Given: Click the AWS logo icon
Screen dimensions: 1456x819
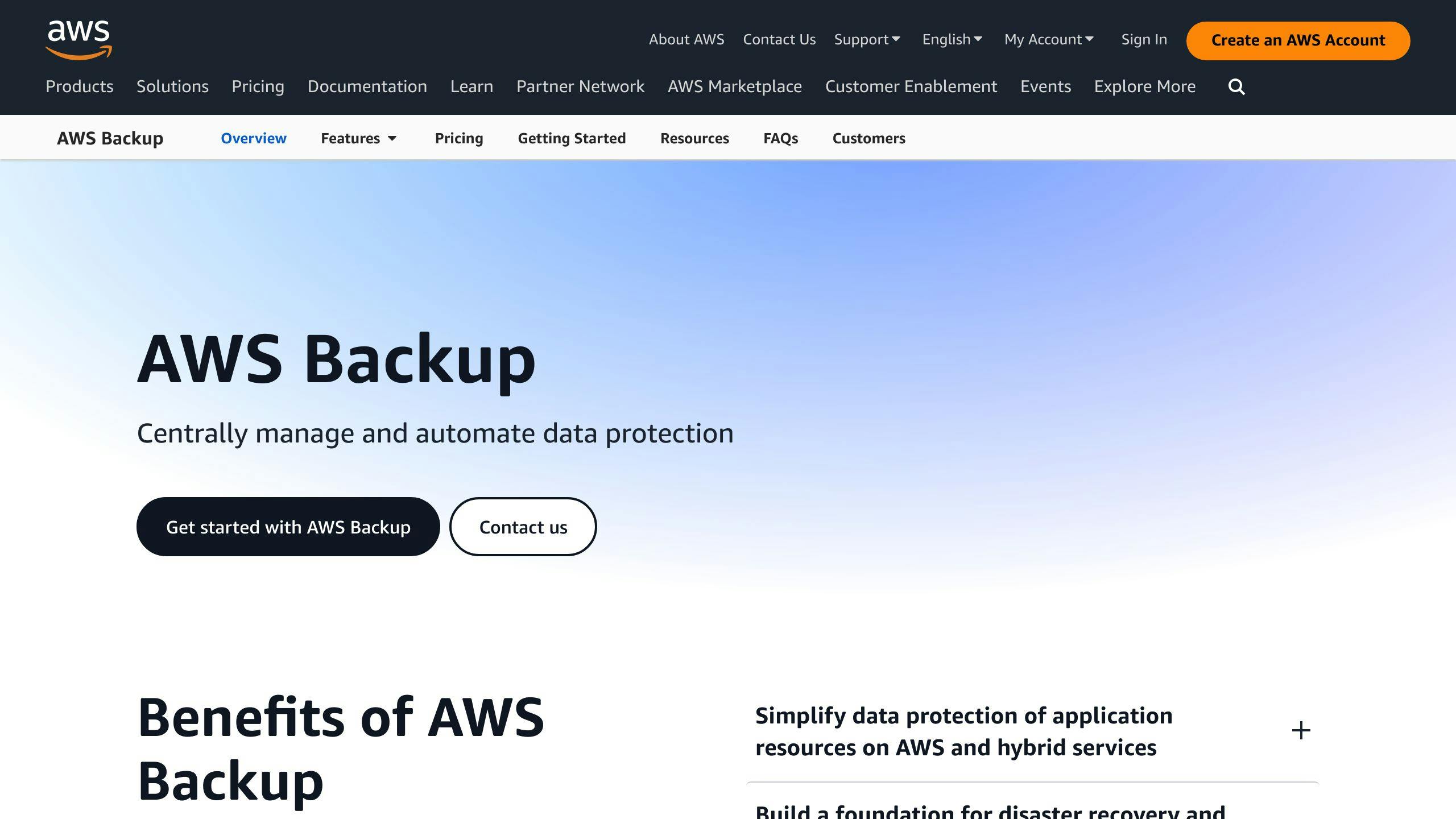Looking at the screenshot, I should 78,40.
